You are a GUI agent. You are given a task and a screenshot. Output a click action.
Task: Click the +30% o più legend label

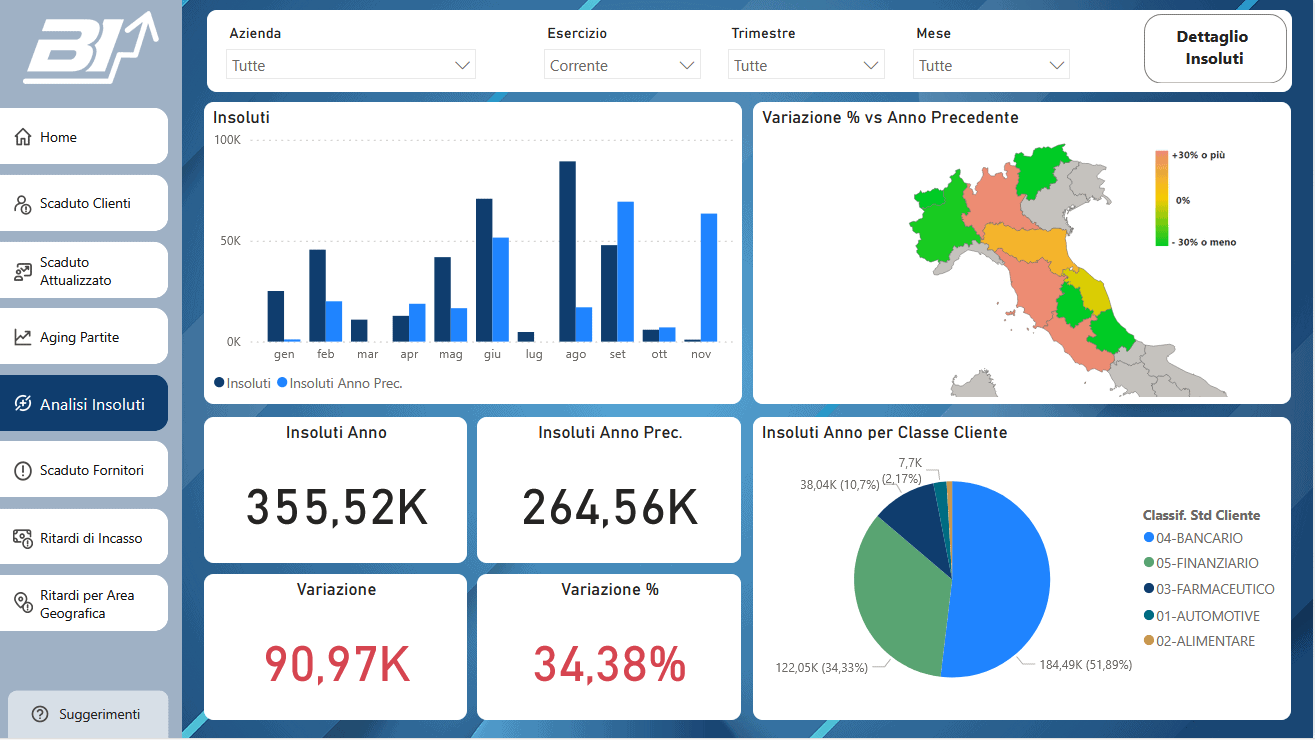1198,156
